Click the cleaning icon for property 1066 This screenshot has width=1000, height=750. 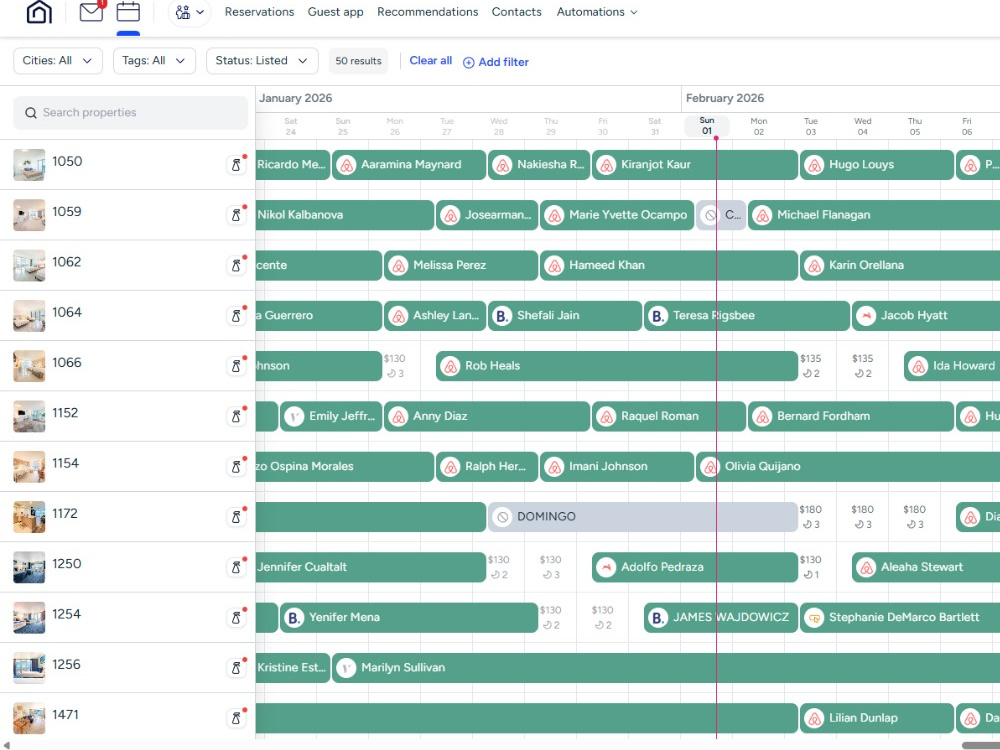click(236, 367)
